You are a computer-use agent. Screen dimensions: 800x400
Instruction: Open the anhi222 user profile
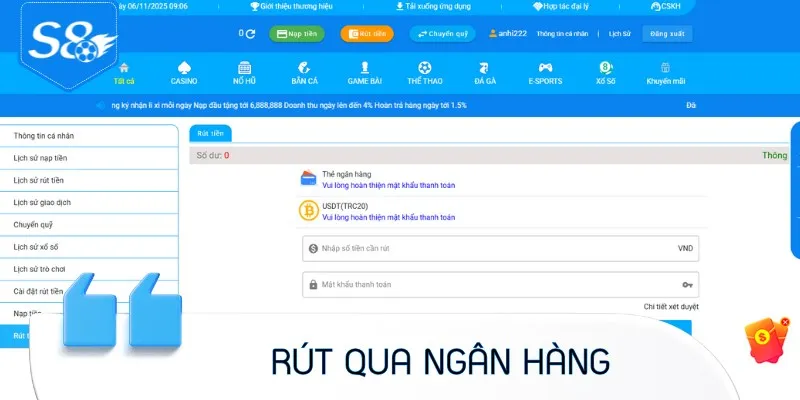[508, 33]
